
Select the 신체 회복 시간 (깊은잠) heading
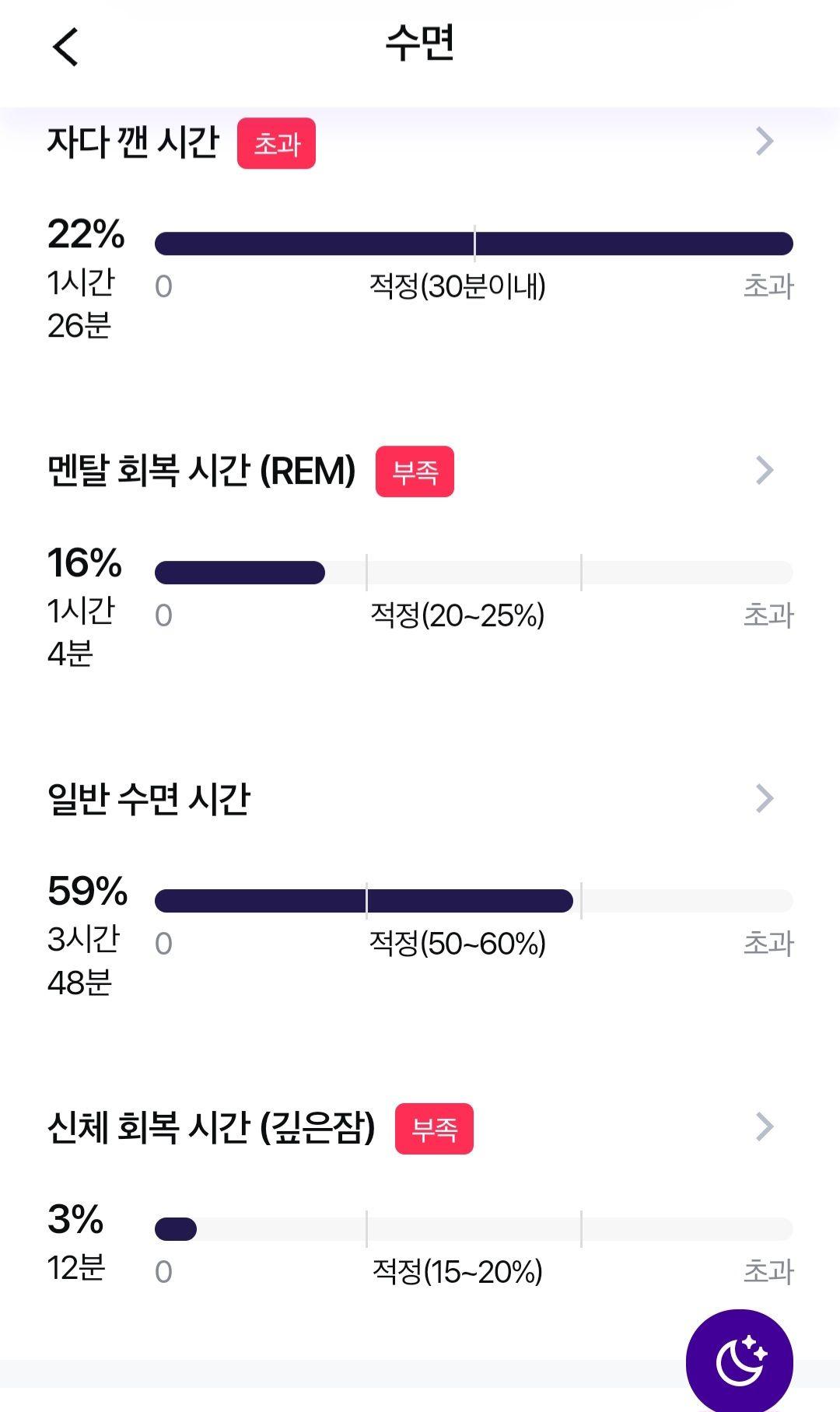point(211,1128)
